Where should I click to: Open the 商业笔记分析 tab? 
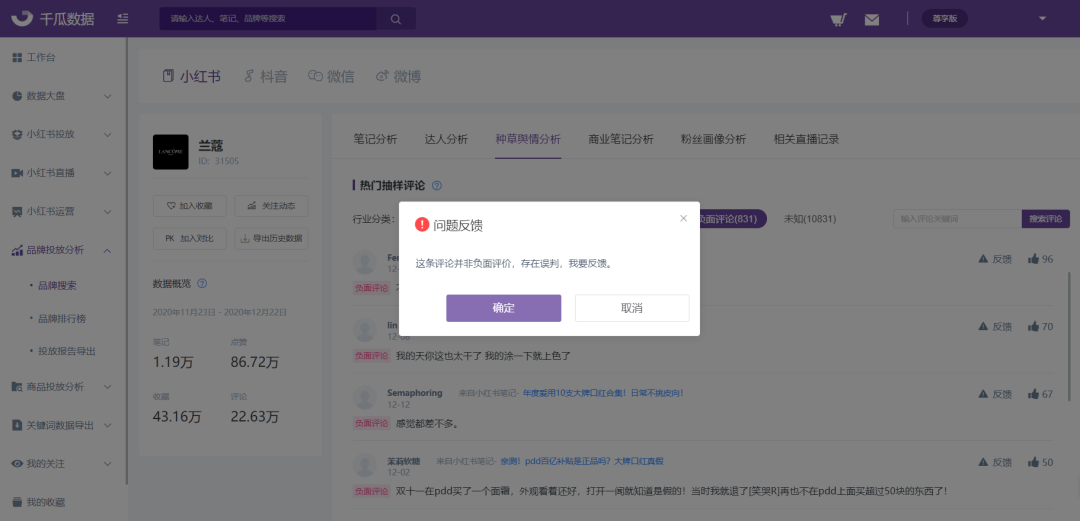pyautogui.click(x=621, y=139)
